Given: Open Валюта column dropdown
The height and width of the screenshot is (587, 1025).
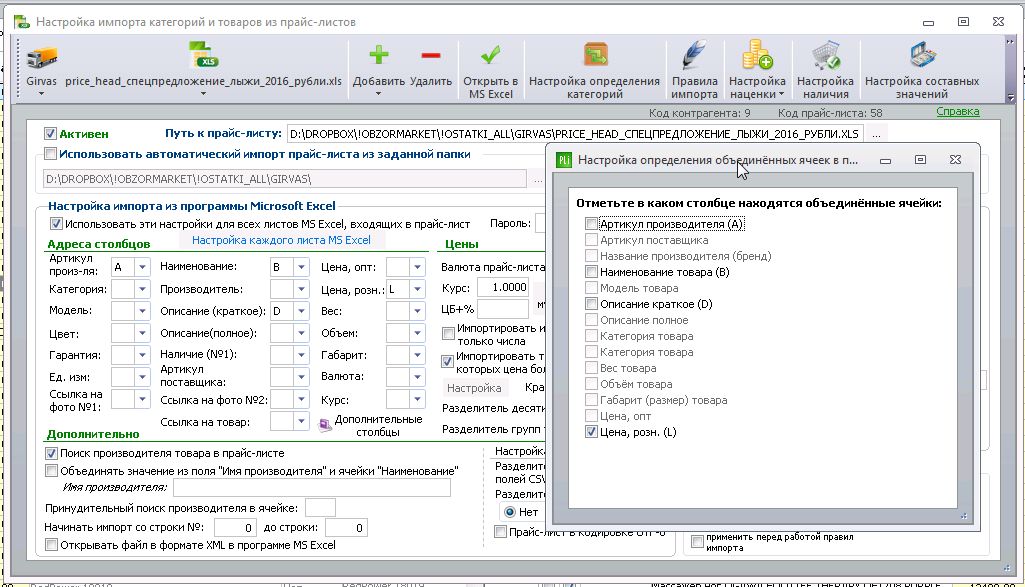Looking at the screenshot, I should point(417,377).
